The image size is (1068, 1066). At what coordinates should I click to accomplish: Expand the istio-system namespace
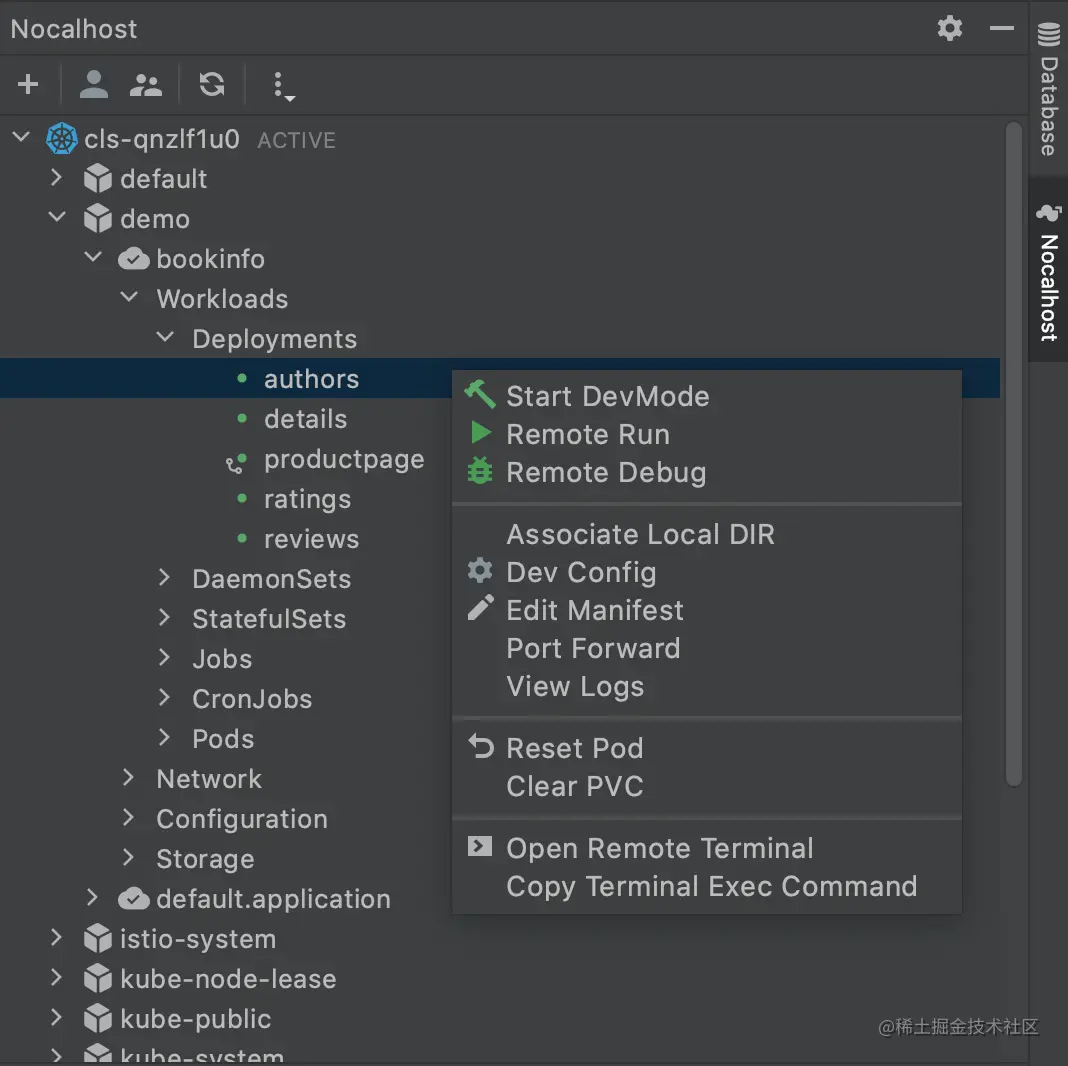click(57, 938)
